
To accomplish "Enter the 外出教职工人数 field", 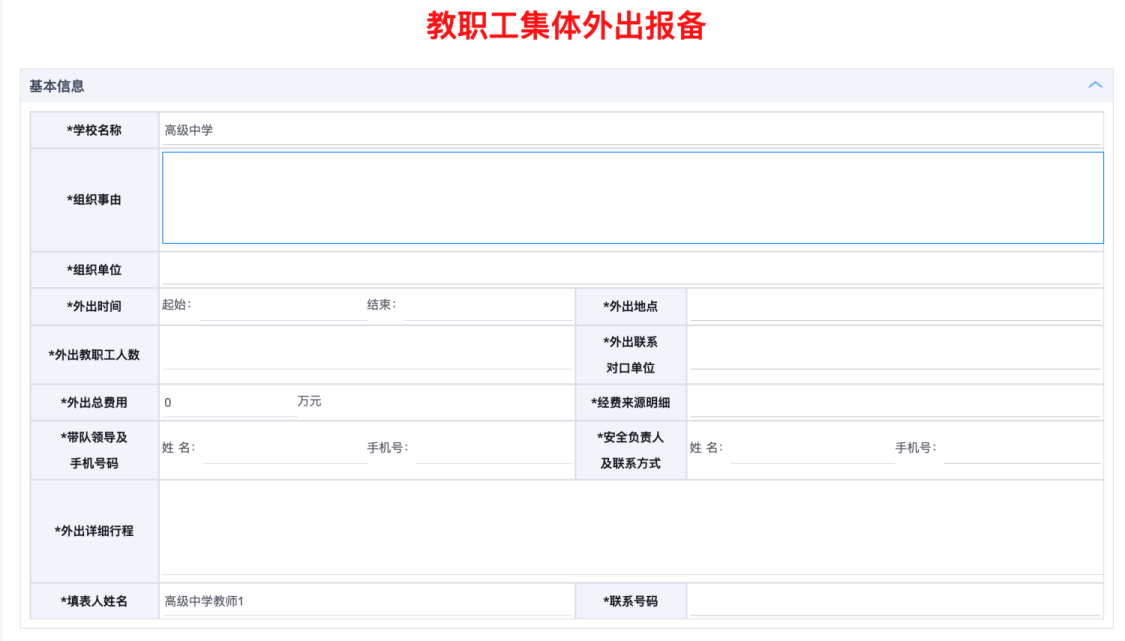I will (366, 354).
